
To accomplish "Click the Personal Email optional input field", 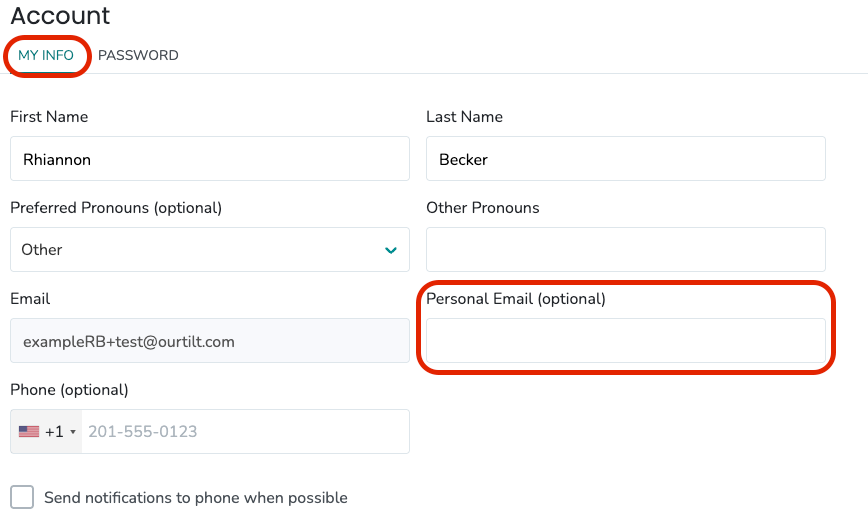I will click(x=626, y=341).
